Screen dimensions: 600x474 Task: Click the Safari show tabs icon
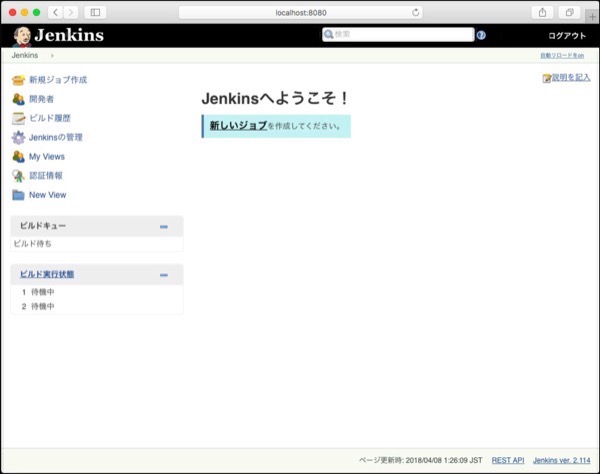(569, 13)
